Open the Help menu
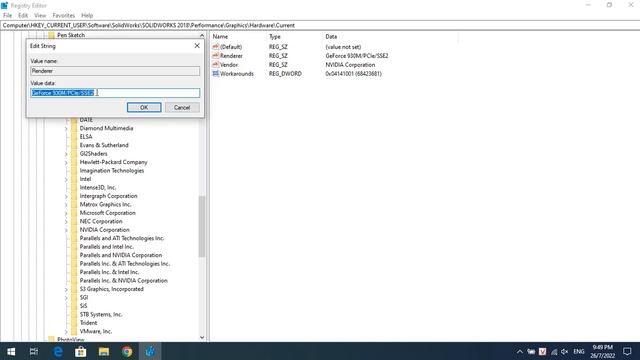 87,16
